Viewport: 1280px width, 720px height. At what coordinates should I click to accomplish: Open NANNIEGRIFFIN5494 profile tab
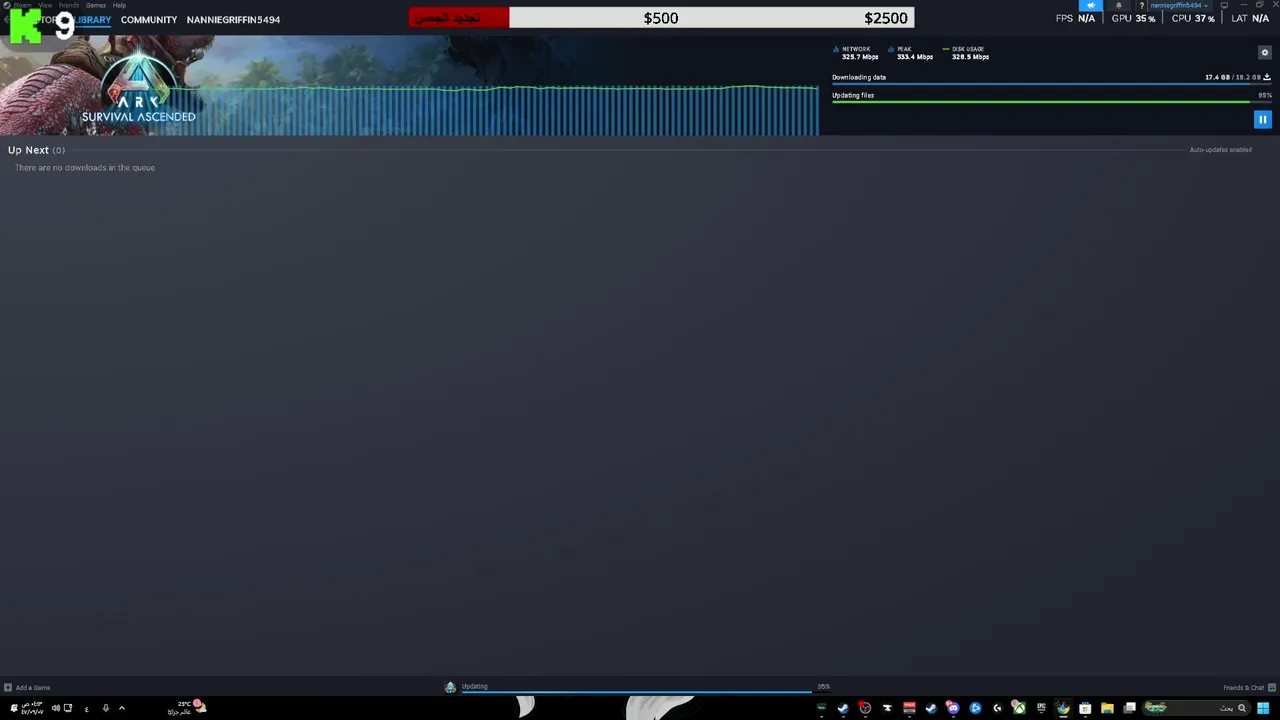click(233, 20)
